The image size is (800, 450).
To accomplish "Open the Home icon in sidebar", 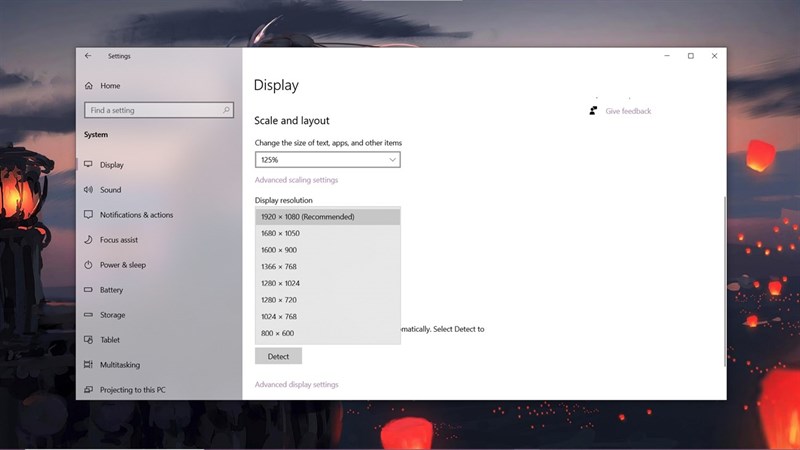I will click(89, 86).
